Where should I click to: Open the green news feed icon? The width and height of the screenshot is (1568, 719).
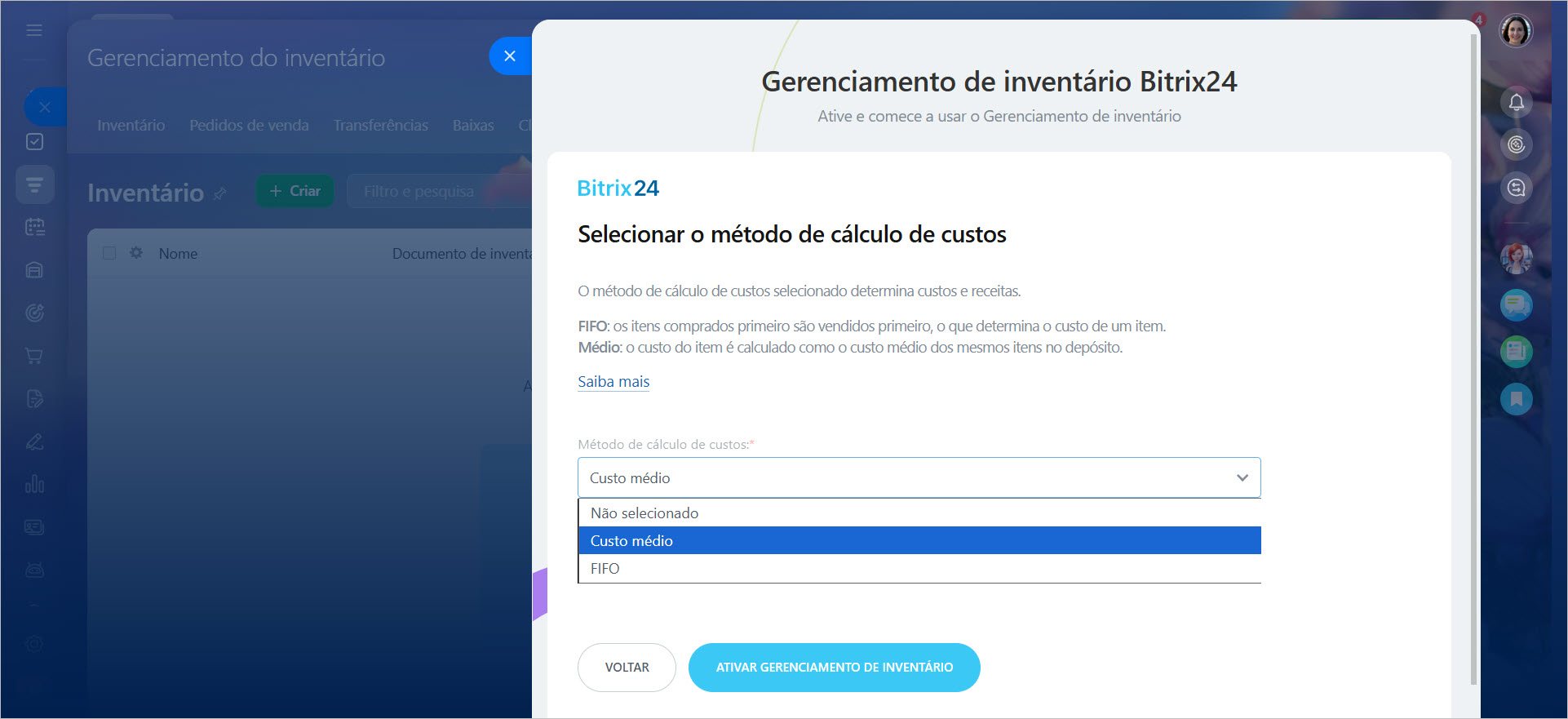1517,352
